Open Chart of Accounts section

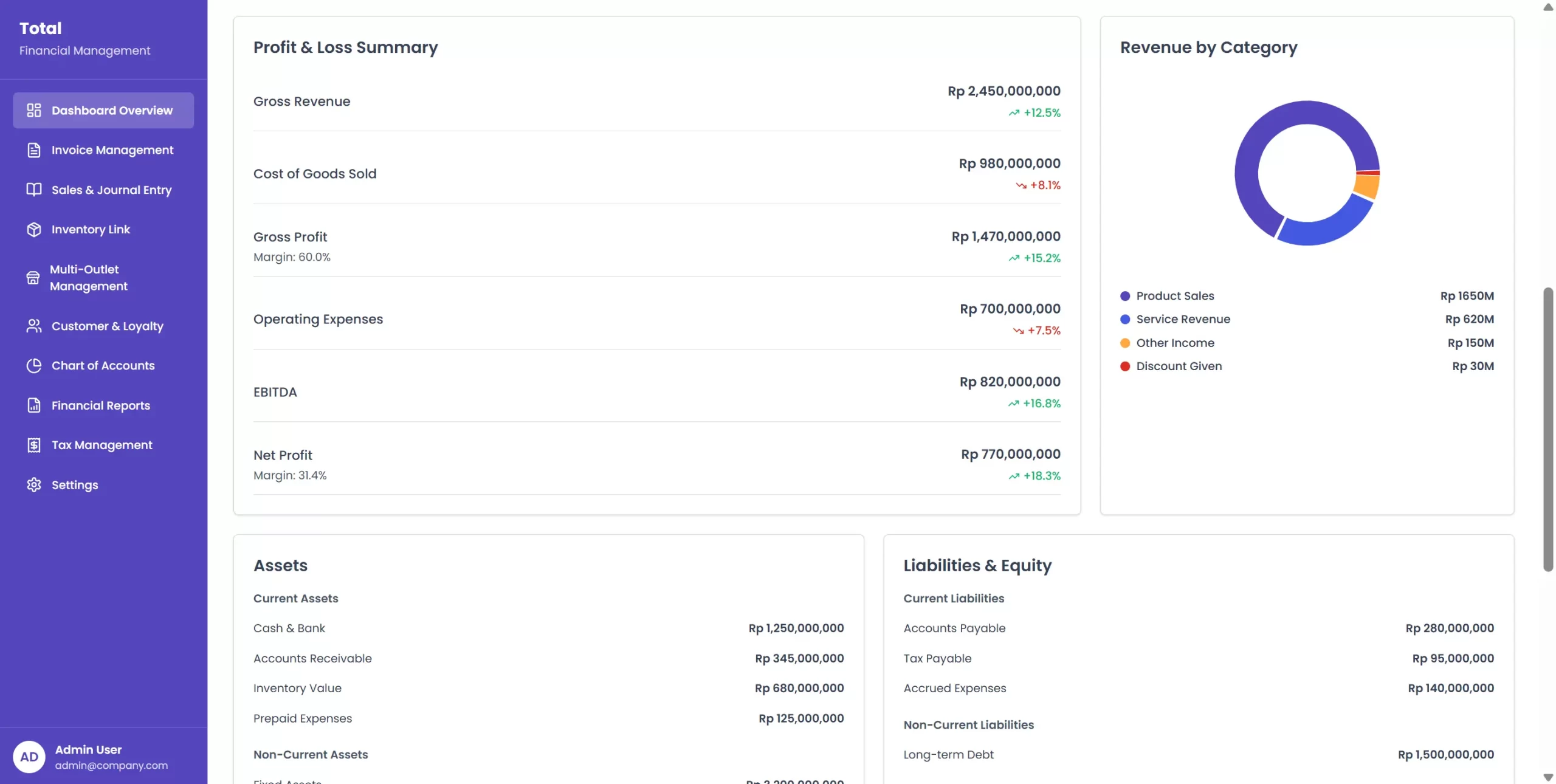(103, 365)
